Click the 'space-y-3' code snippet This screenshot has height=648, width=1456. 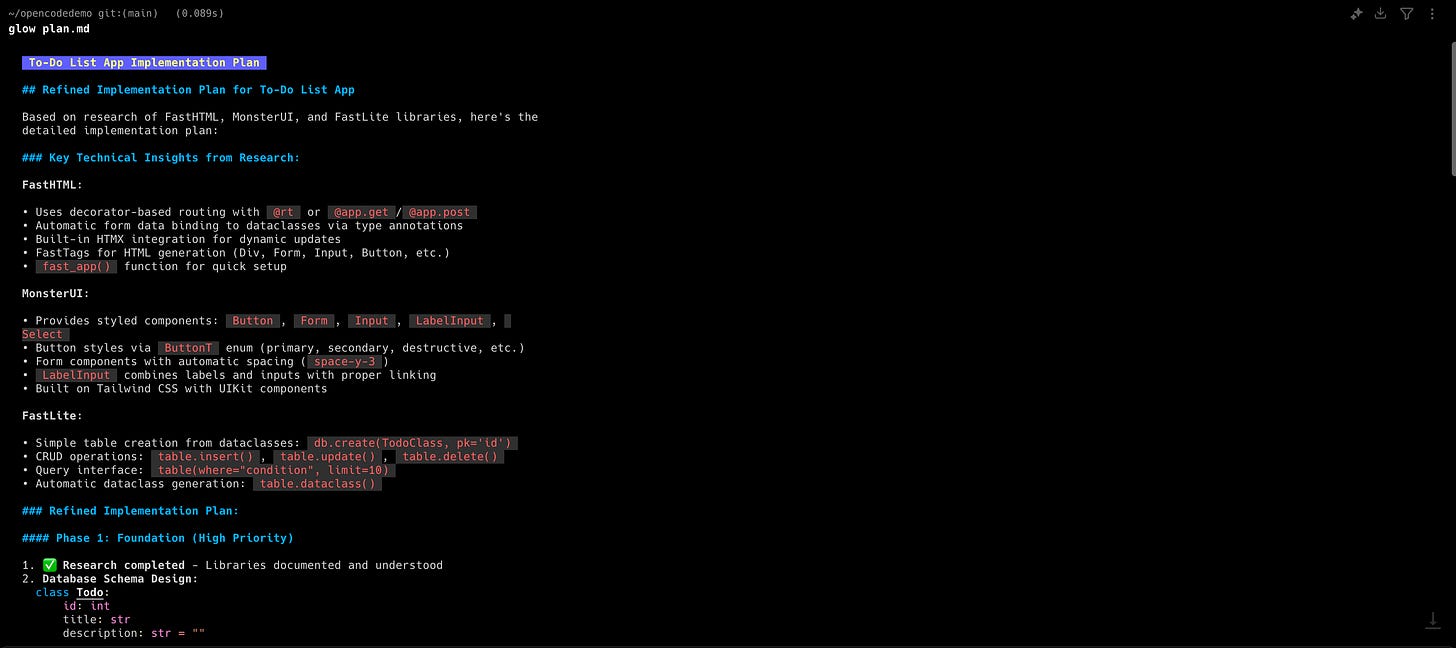344,362
